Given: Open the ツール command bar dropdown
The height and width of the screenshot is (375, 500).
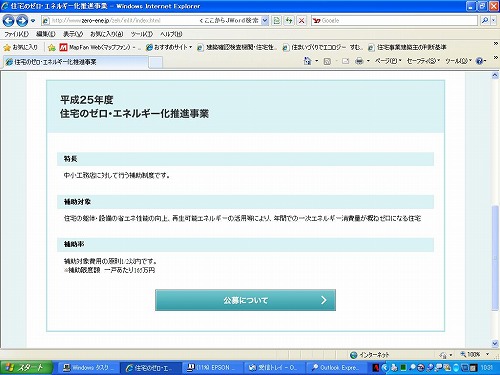Looking at the screenshot, I should click(x=458, y=61).
